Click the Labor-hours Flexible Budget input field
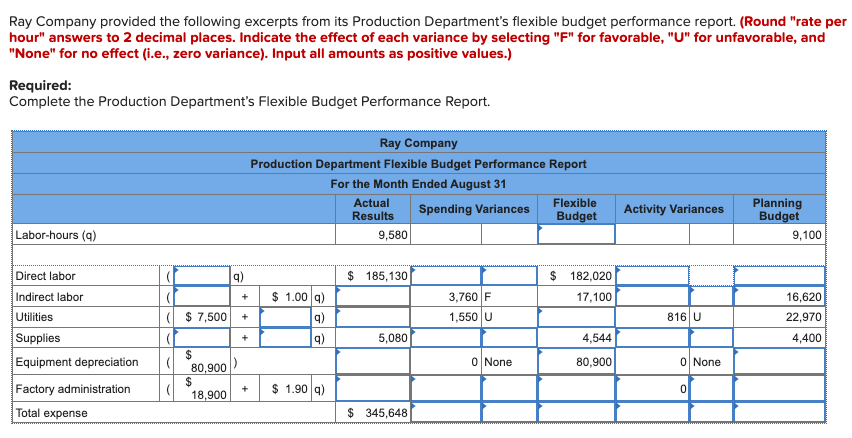This screenshot has width=852, height=438. pos(577,234)
